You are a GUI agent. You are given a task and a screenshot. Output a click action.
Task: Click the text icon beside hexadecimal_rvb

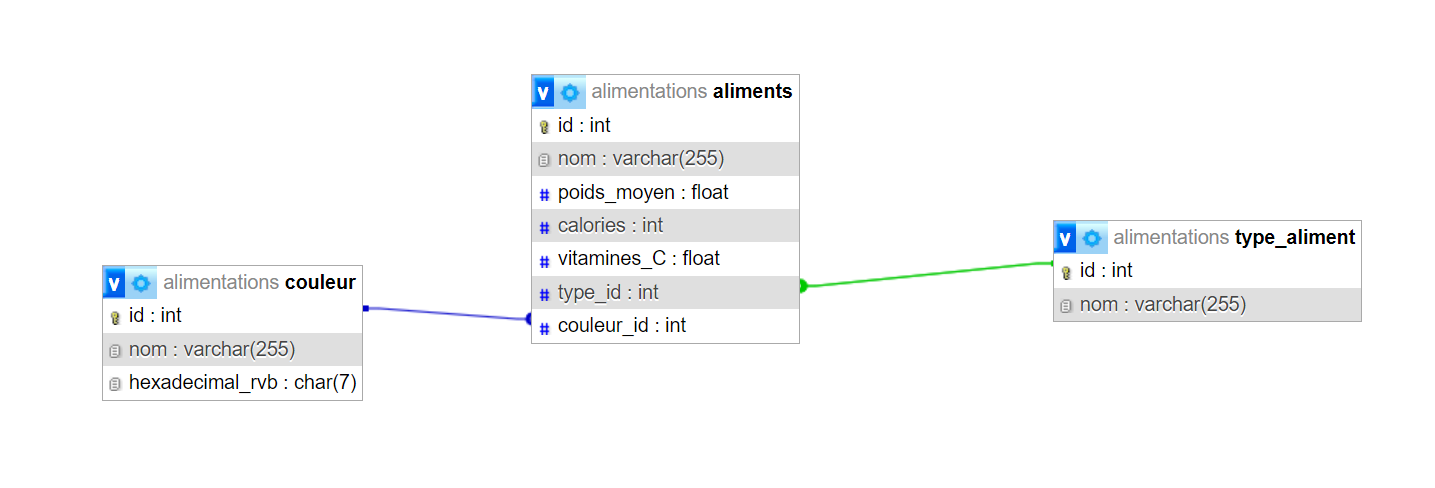[115, 383]
